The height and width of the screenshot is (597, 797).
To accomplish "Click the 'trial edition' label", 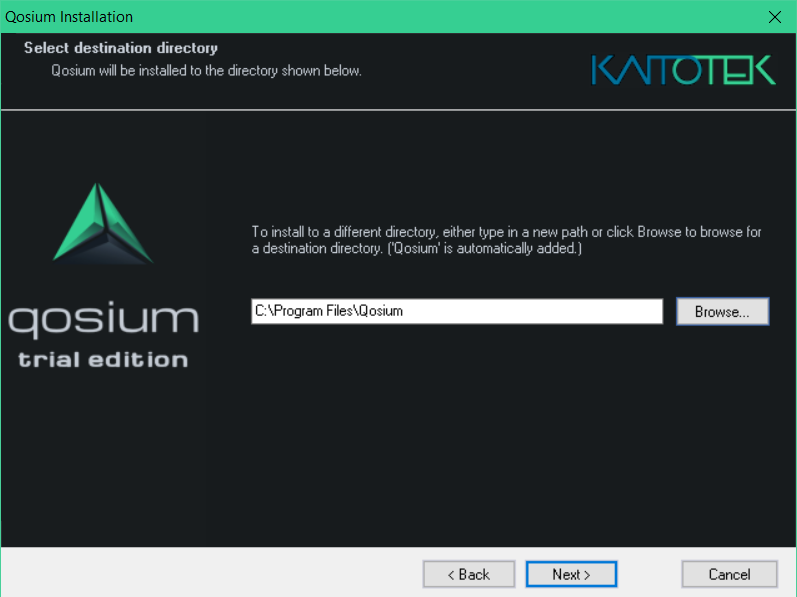I will [x=103, y=360].
